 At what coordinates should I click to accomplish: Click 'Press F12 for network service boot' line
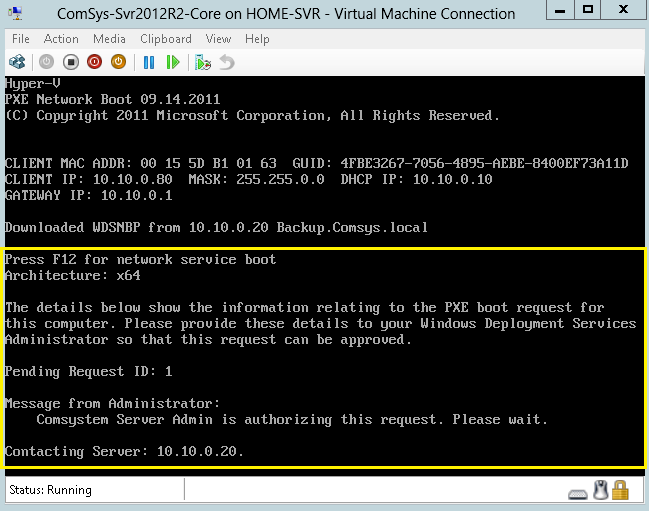(140, 259)
